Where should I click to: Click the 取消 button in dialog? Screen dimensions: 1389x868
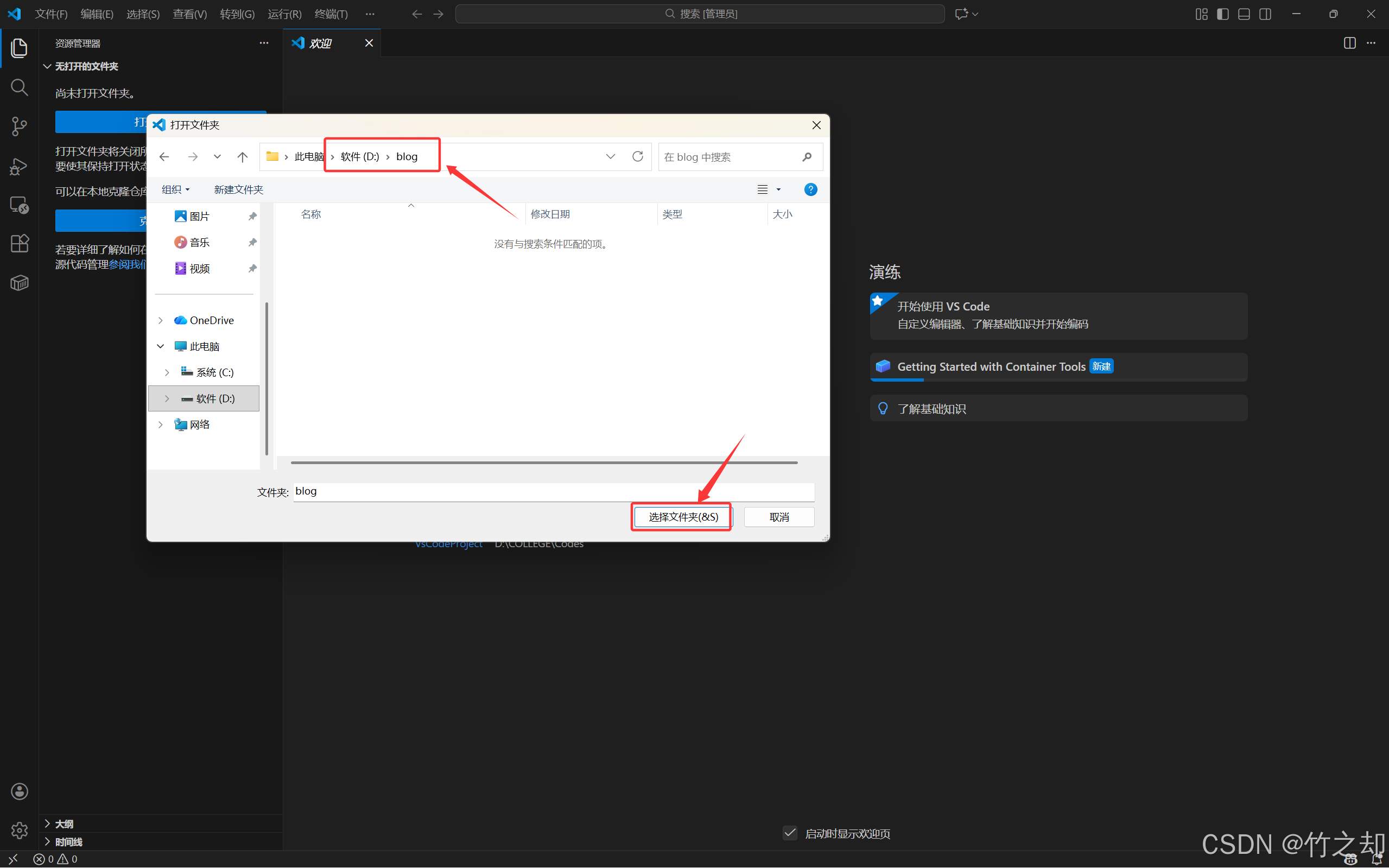tap(778, 517)
